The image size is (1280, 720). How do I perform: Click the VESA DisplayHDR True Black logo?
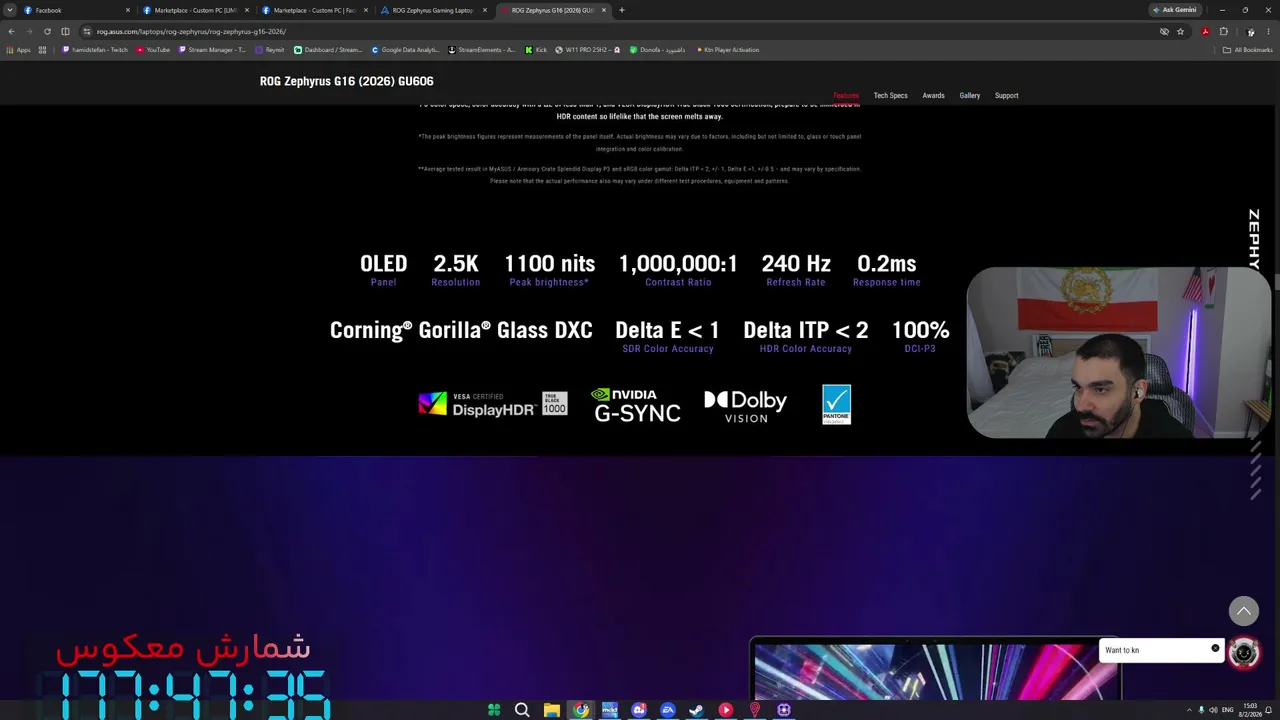(493, 404)
